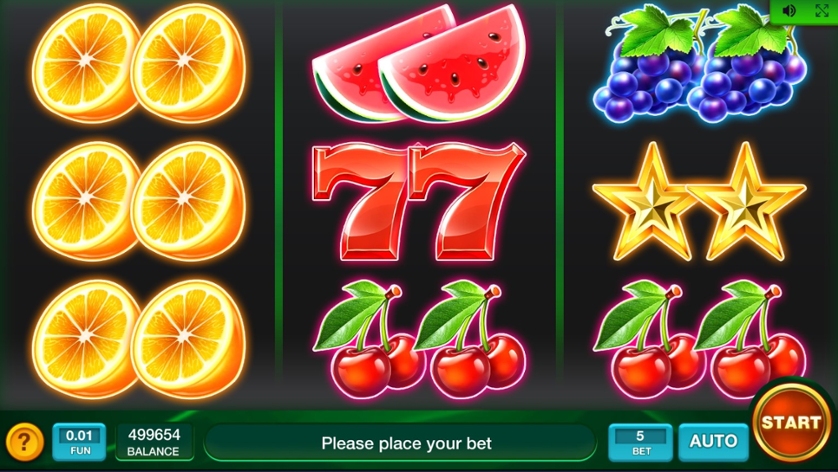Viewport: 838px width, 472px height.
Task: Click the 499654 BALANCE display
Action: 154,442
